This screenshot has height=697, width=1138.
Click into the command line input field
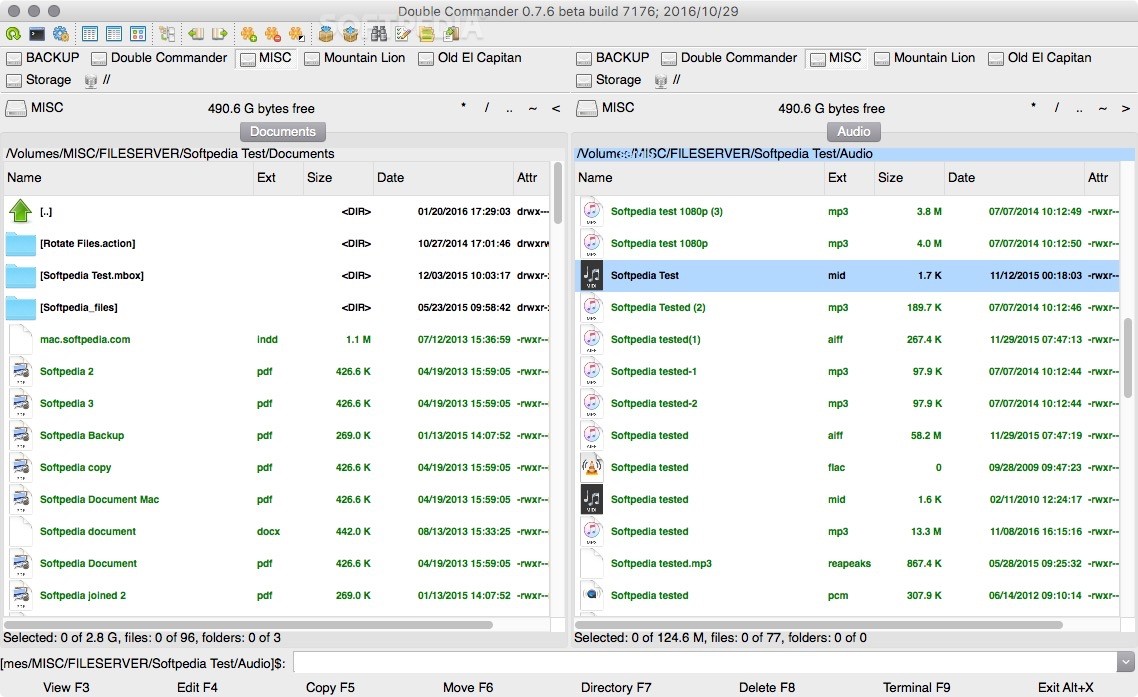tap(704, 662)
